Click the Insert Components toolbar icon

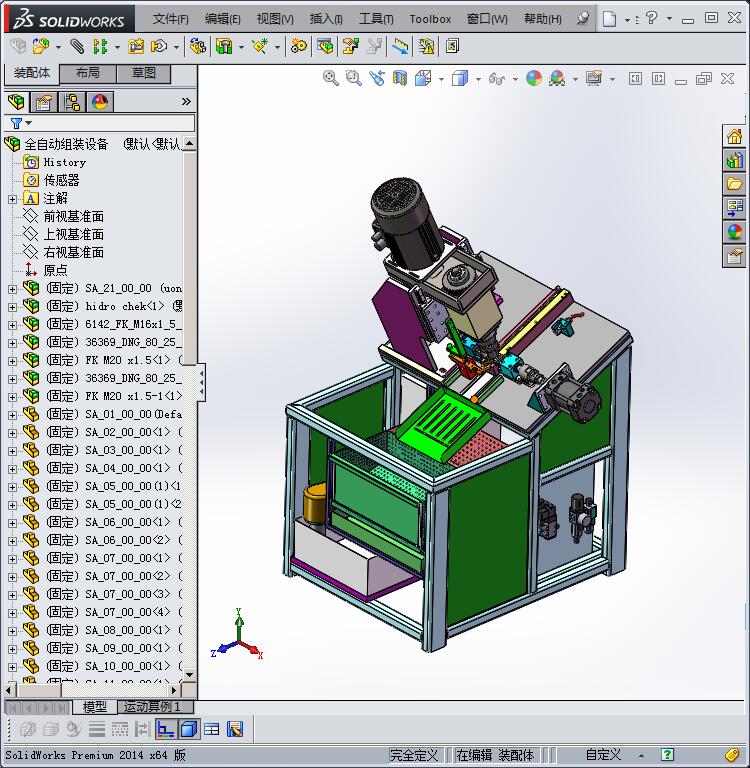(41, 47)
